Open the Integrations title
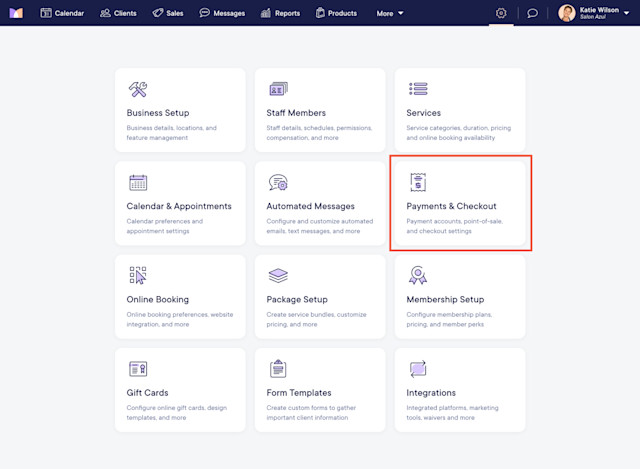 coord(431,393)
